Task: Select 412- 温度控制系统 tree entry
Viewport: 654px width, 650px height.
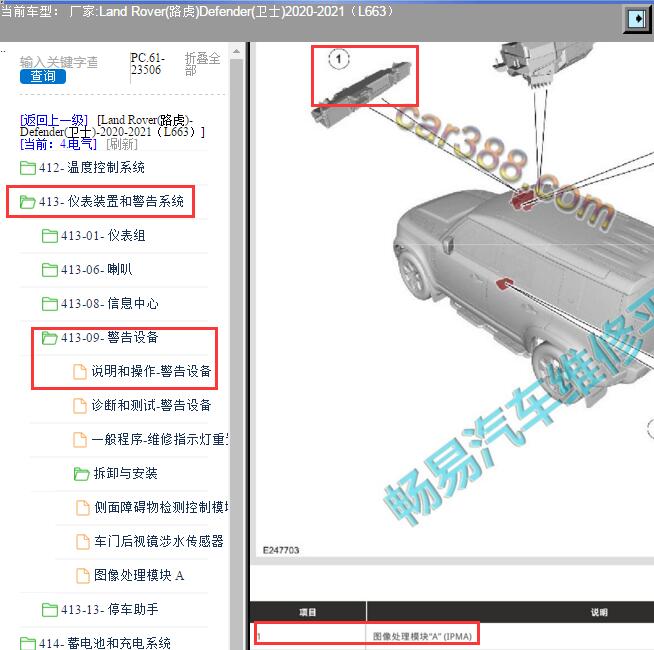Action: [x=92, y=168]
